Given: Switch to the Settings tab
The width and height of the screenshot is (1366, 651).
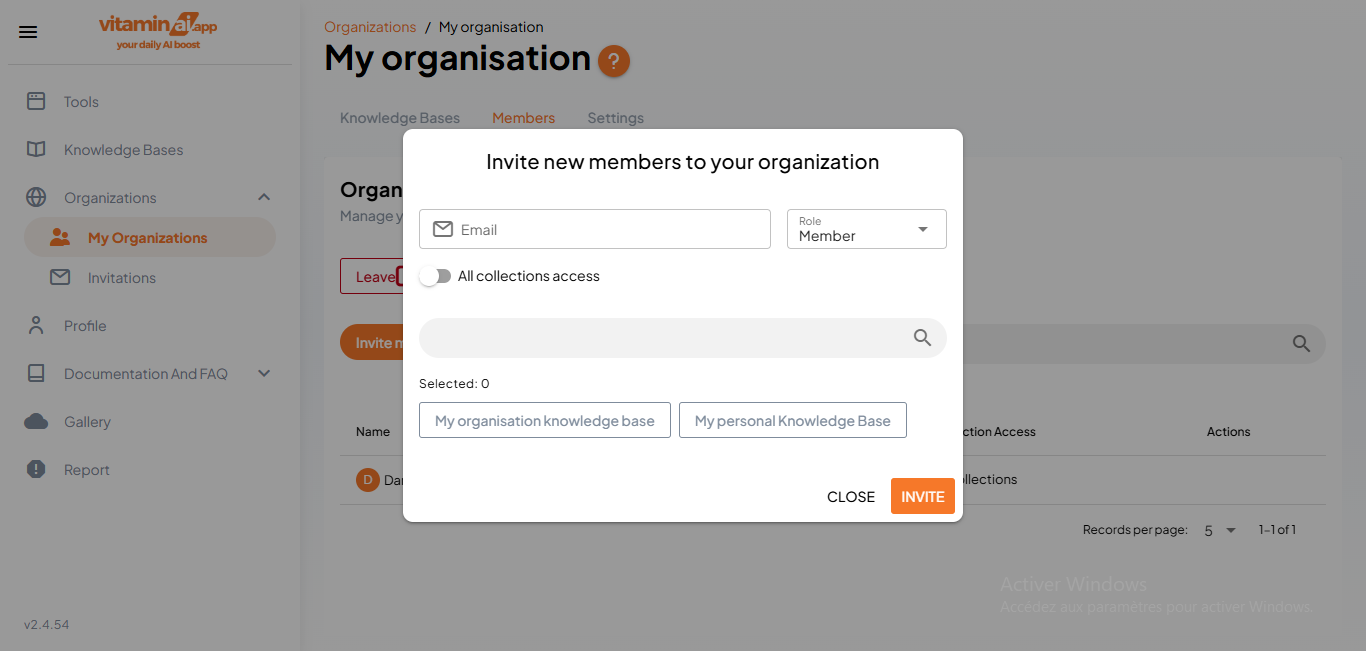Looking at the screenshot, I should pos(615,118).
